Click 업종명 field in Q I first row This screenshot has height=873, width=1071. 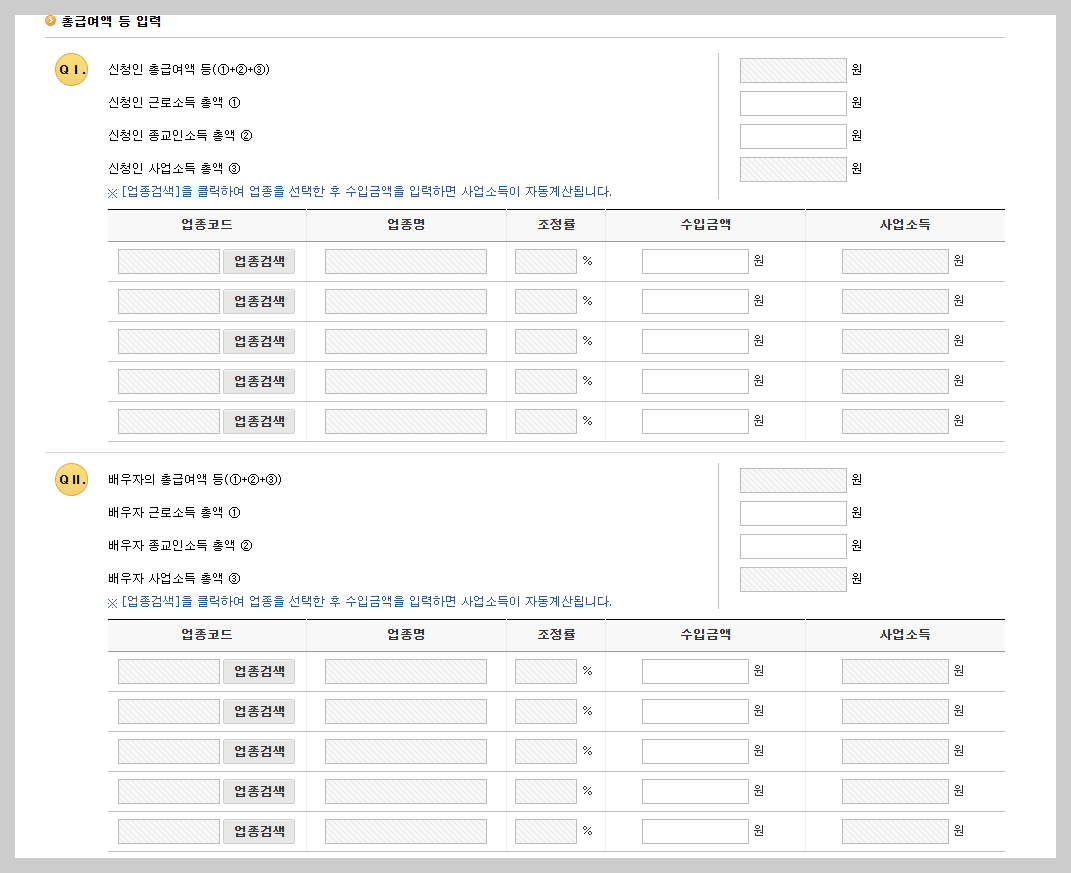pyautogui.click(x=406, y=262)
